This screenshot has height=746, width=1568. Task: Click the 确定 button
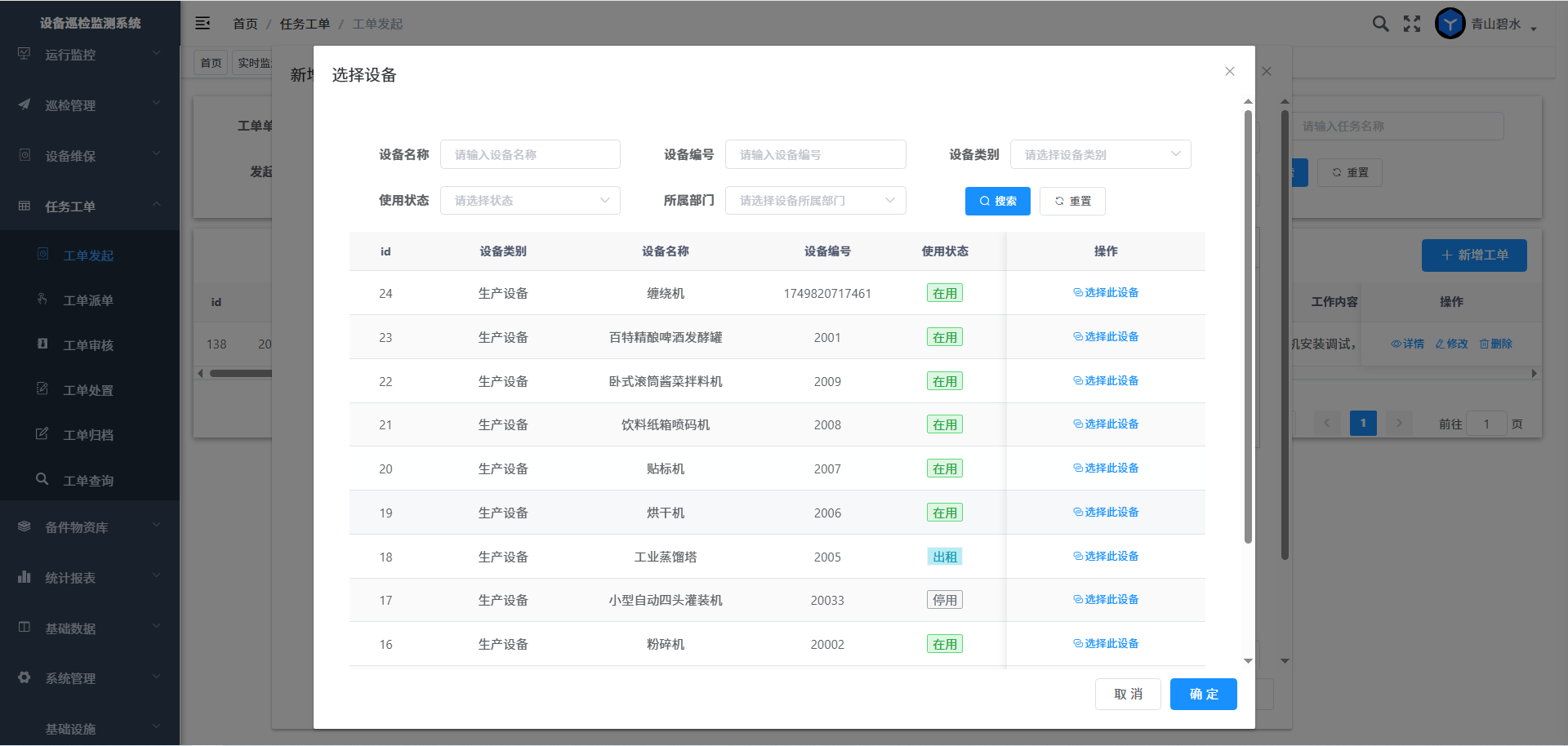pyautogui.click(x=1203, y=695)
